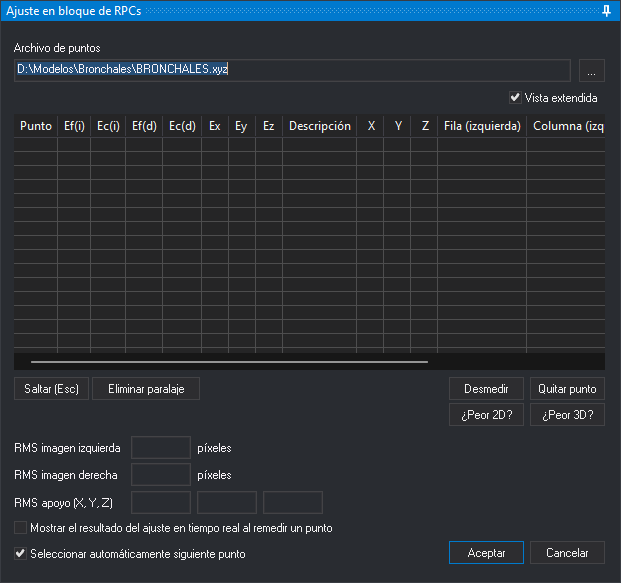This screenshot has height=583, width=621.
Task: Click the Y column header
Action: pyautogui.click(x=397, y=126)
